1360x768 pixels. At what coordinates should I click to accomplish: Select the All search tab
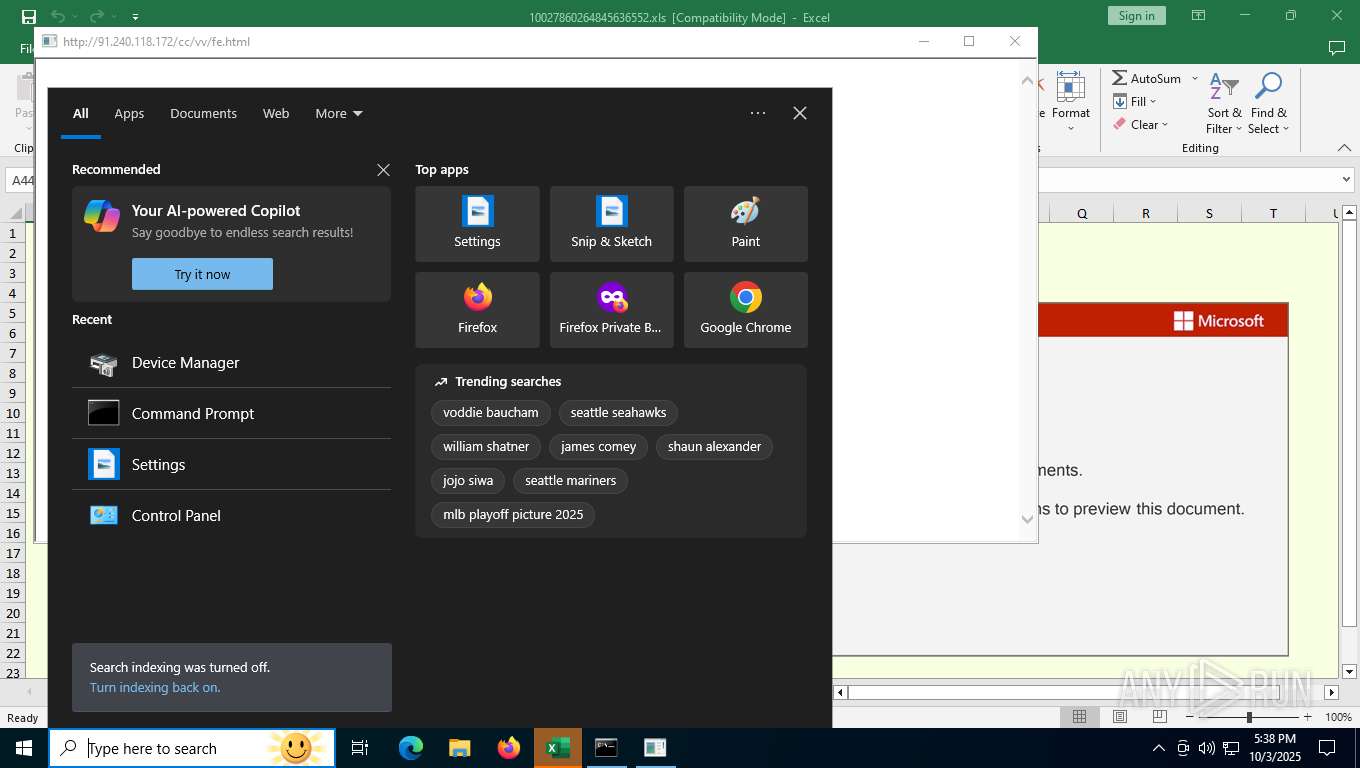tap(81, 113)
